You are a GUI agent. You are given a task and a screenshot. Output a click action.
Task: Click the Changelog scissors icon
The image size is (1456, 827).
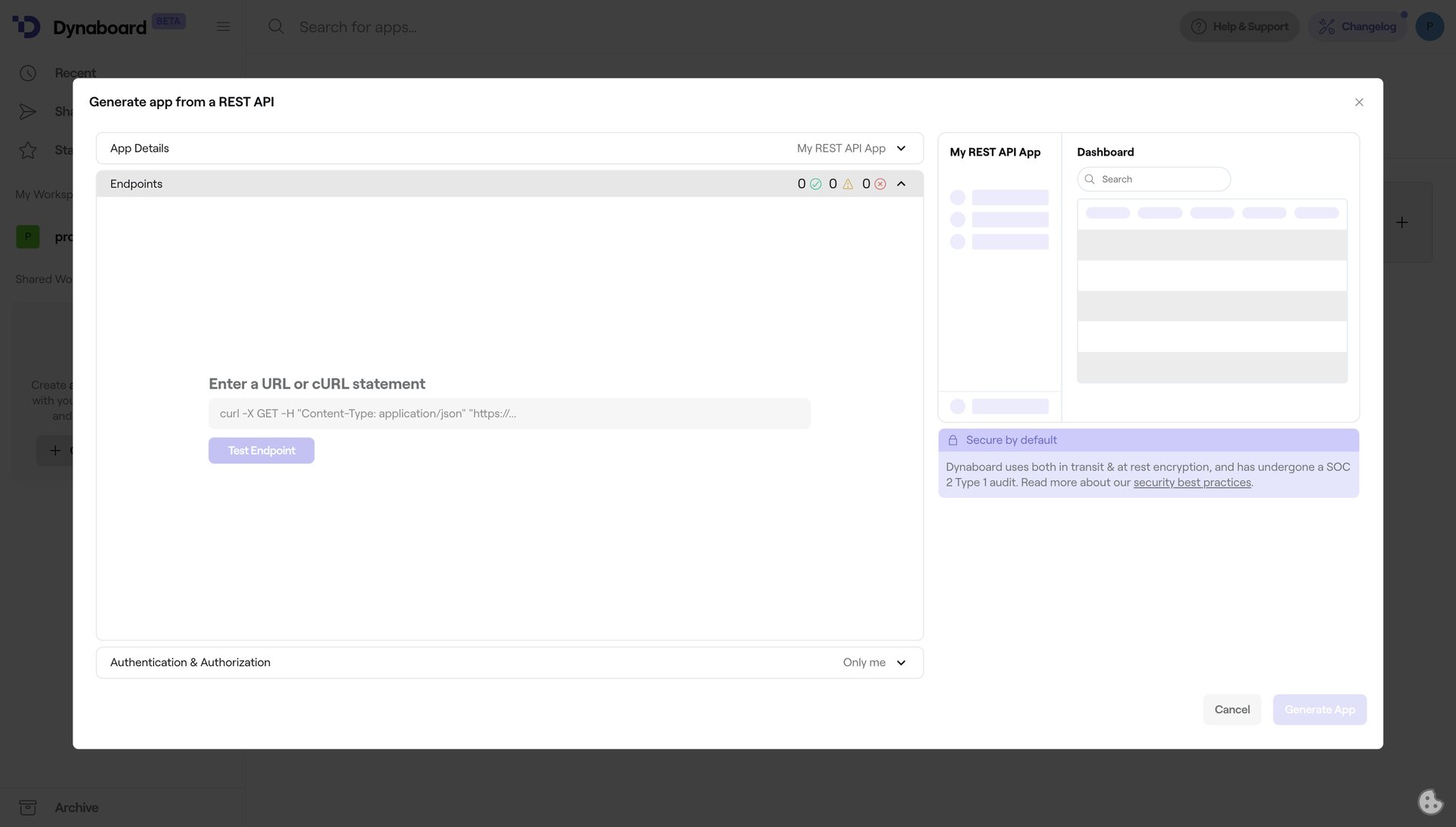click(1327, 26)
